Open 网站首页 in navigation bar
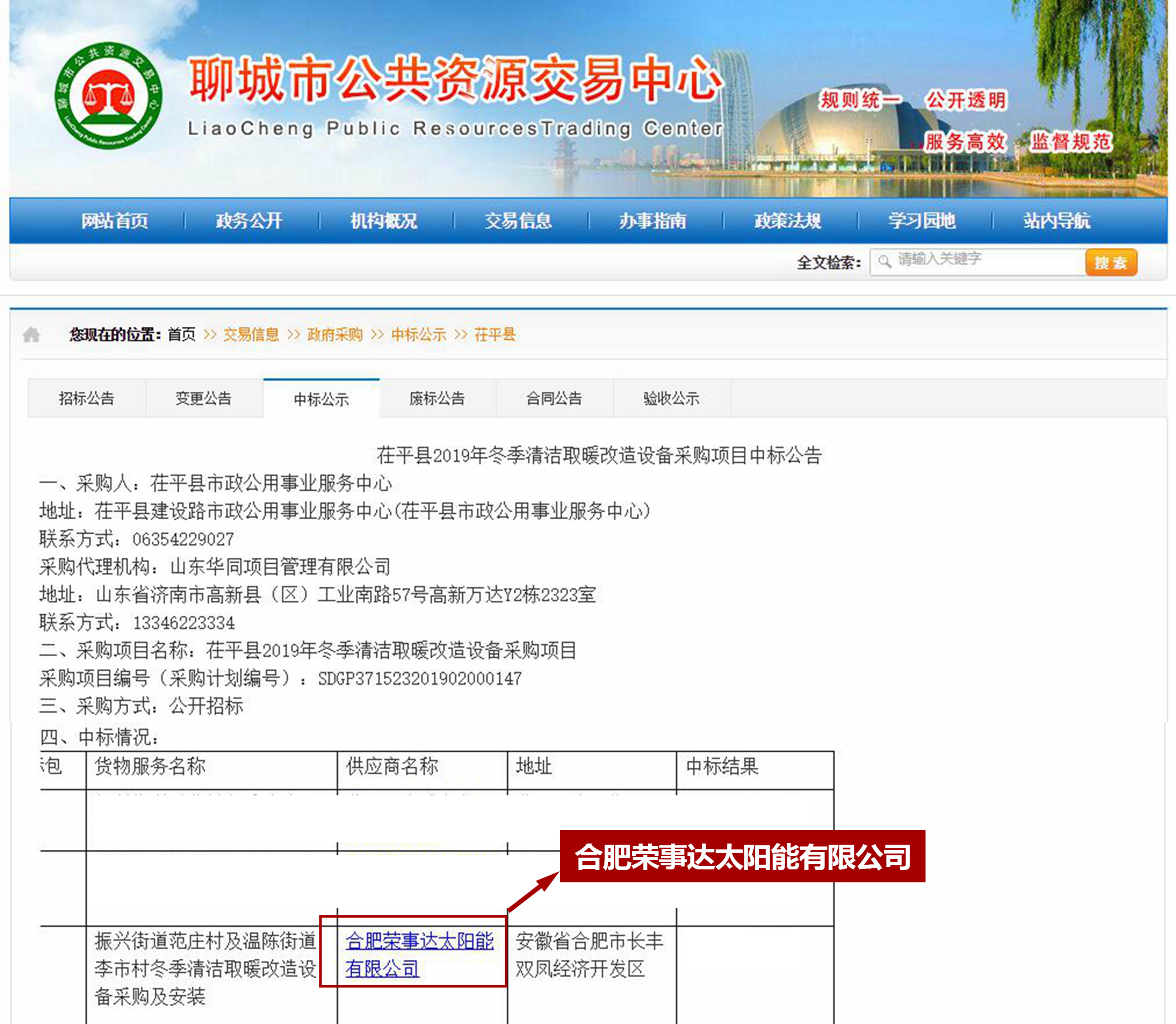This screenshot has width=1176, height=1024. [x=115, y=221]
